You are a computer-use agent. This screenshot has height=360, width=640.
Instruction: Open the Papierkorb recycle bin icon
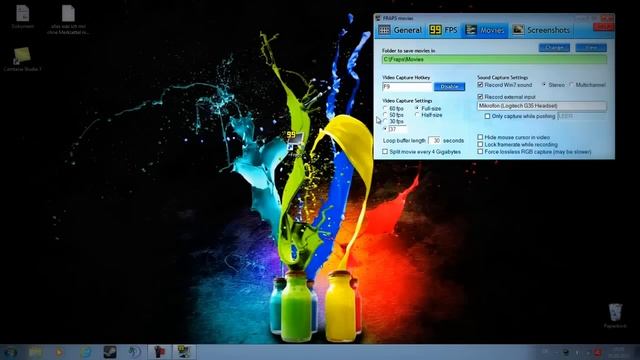point(615,316)
